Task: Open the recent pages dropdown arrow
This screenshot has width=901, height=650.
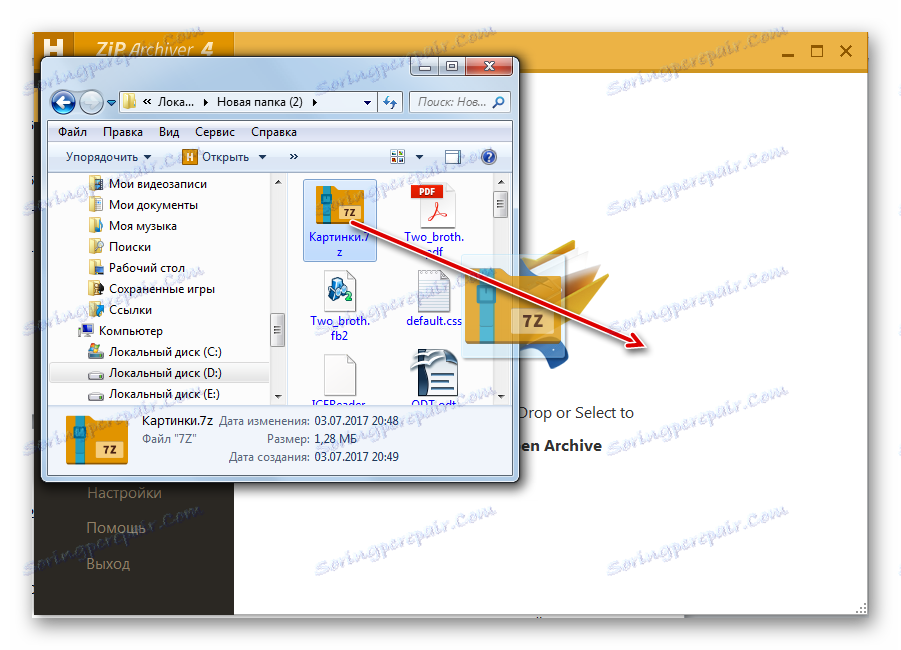Action: [111, 103]
